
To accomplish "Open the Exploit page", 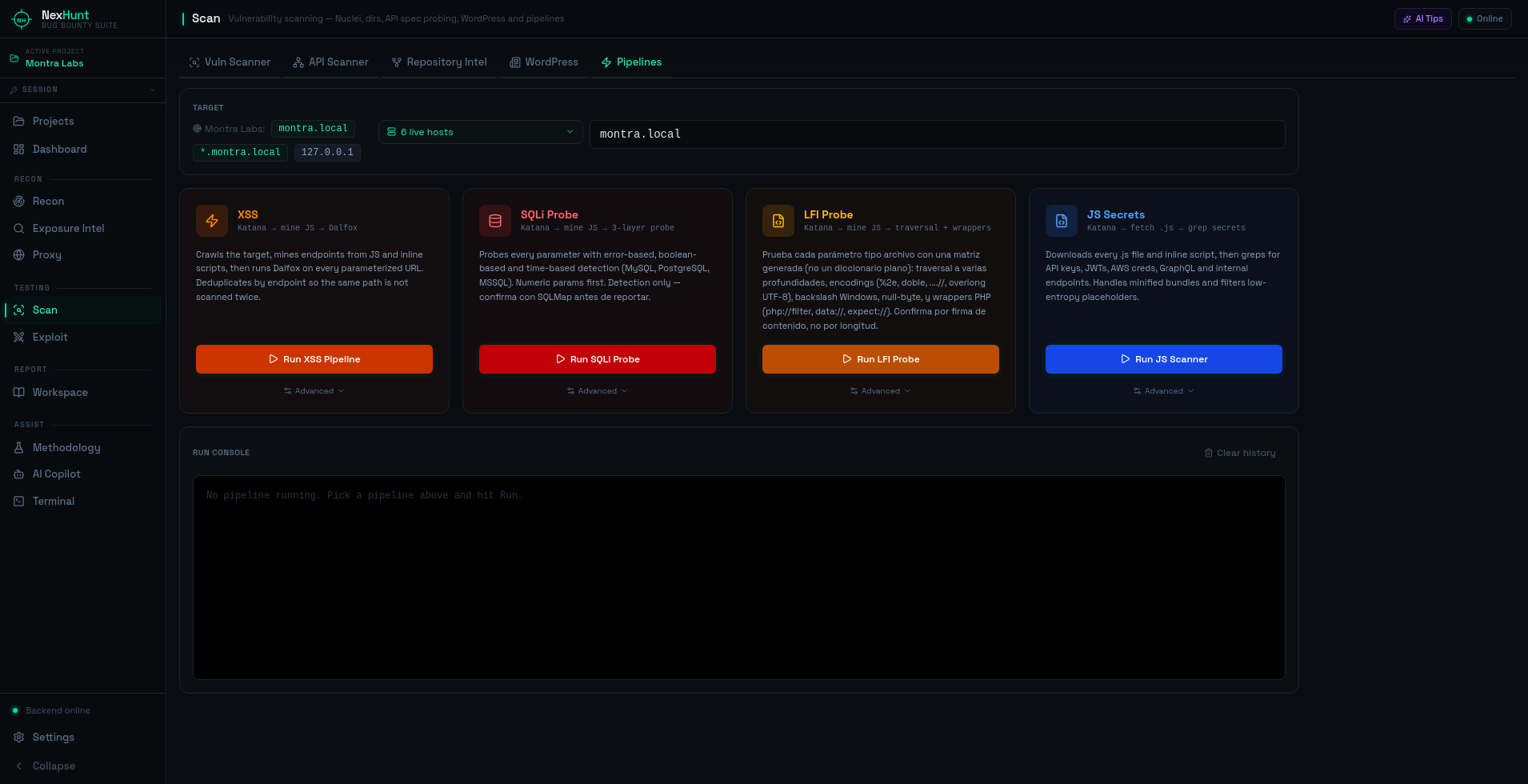I will coord(82,337).
